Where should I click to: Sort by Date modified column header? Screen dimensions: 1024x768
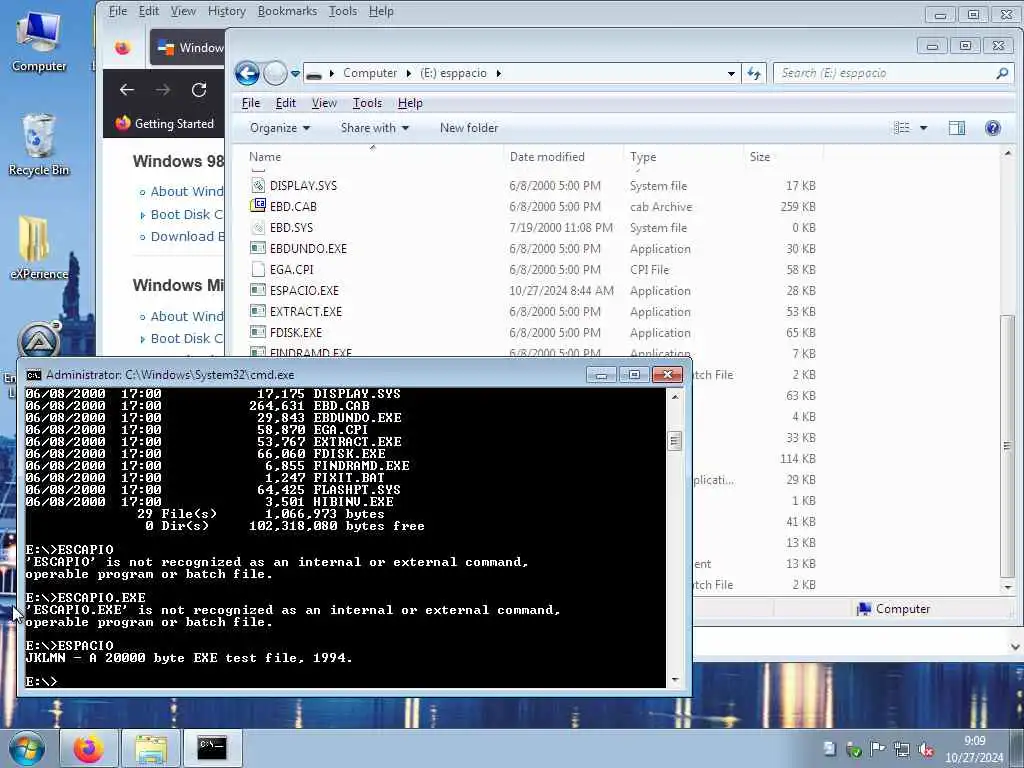tap(564, 157)
